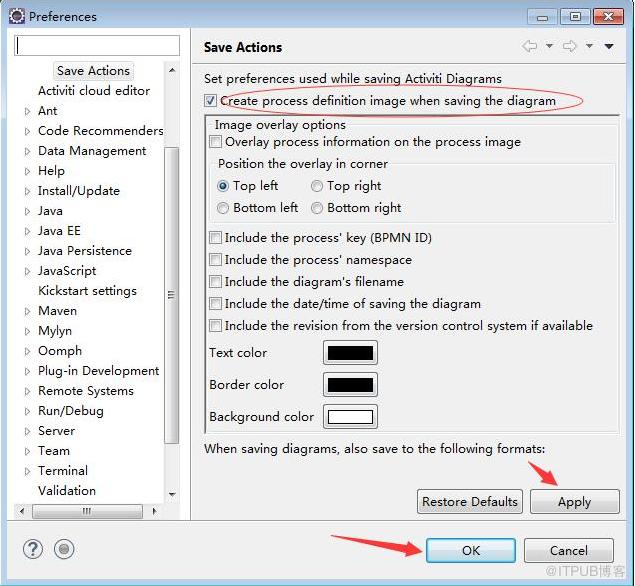The image size is (635, 586).
Task: Select Validation entry in tree
Action: (67, 490)
